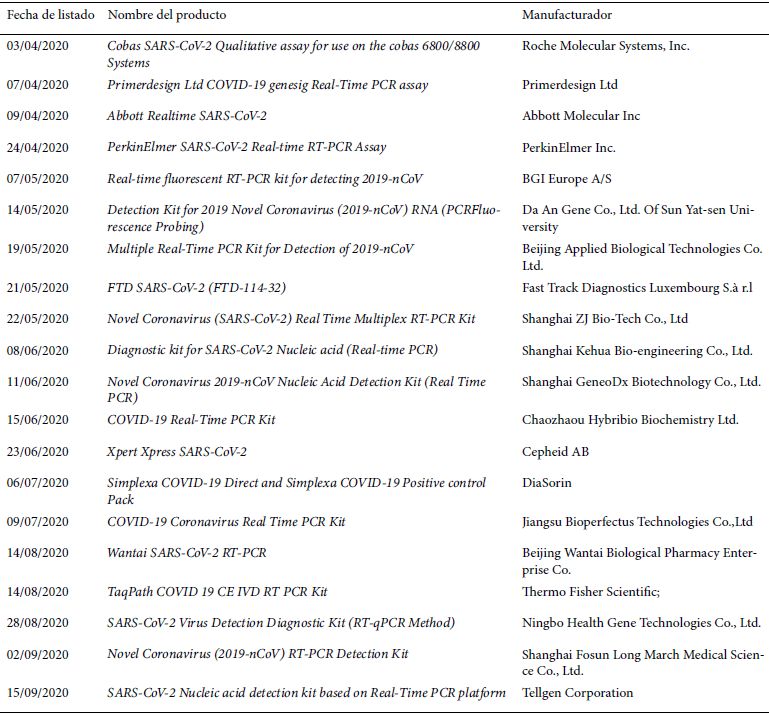Select Jiangsu Bioperfectus Technologies Co.,Ltd
This screenshot has width=769, height=717.
[637, 522]
